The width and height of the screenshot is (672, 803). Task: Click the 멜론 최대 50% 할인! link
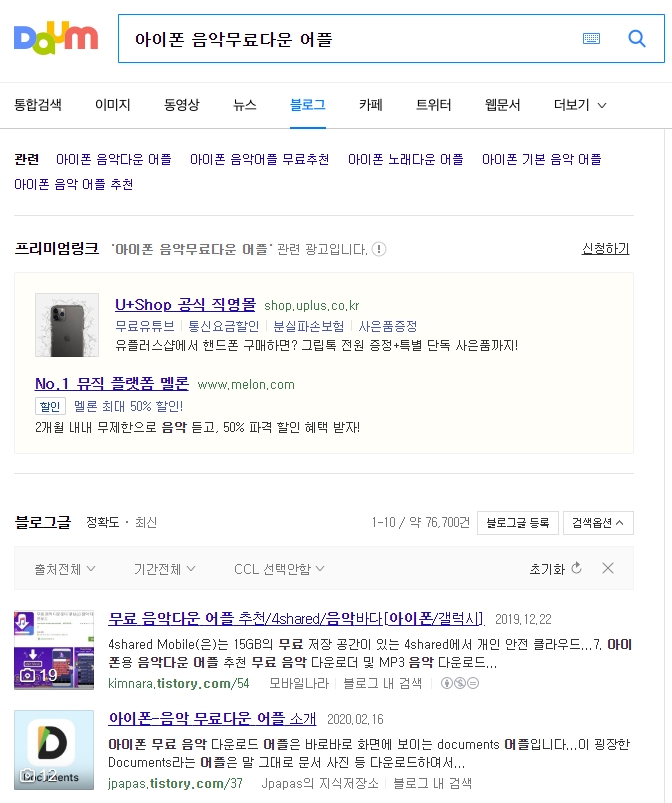click(129, 406)
